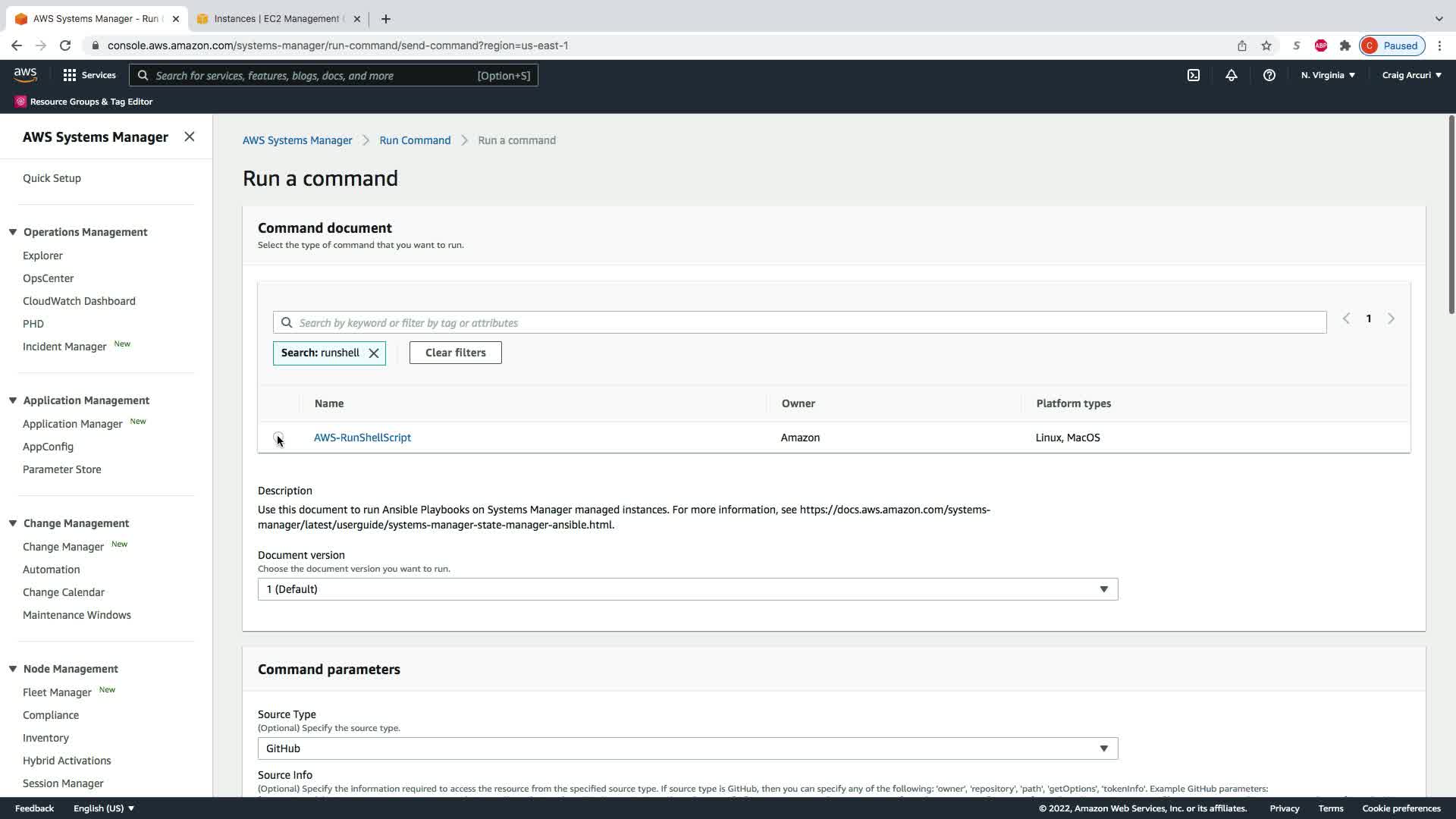The image size is (1456, 819).
Task: Remove the 'Search: runshell' filter chip
Action: coord(374,353)
